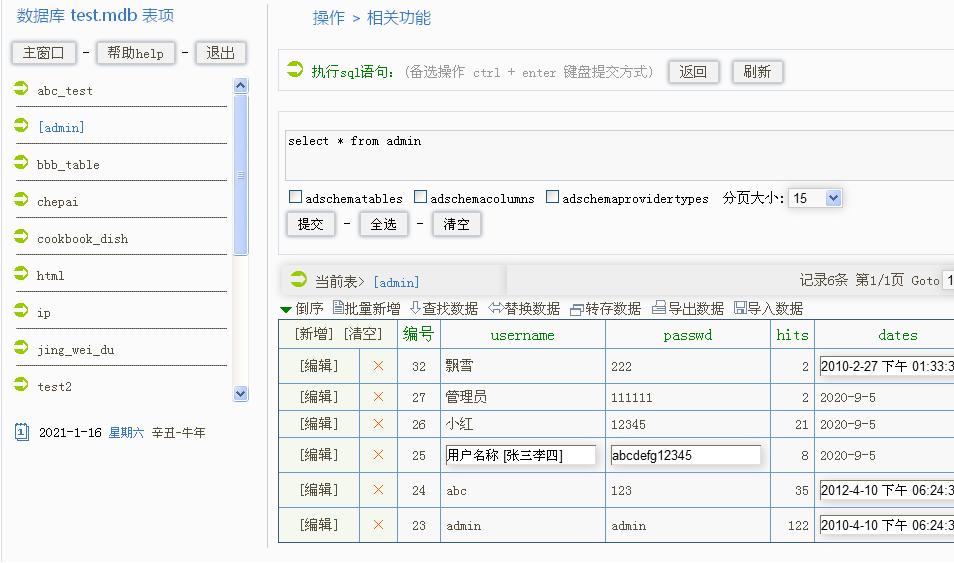The height and width of the screenshot is (563, 954).
Task: Click the import data (导入数据) icon
Action: pyautogui.click(x=740, y=308)
